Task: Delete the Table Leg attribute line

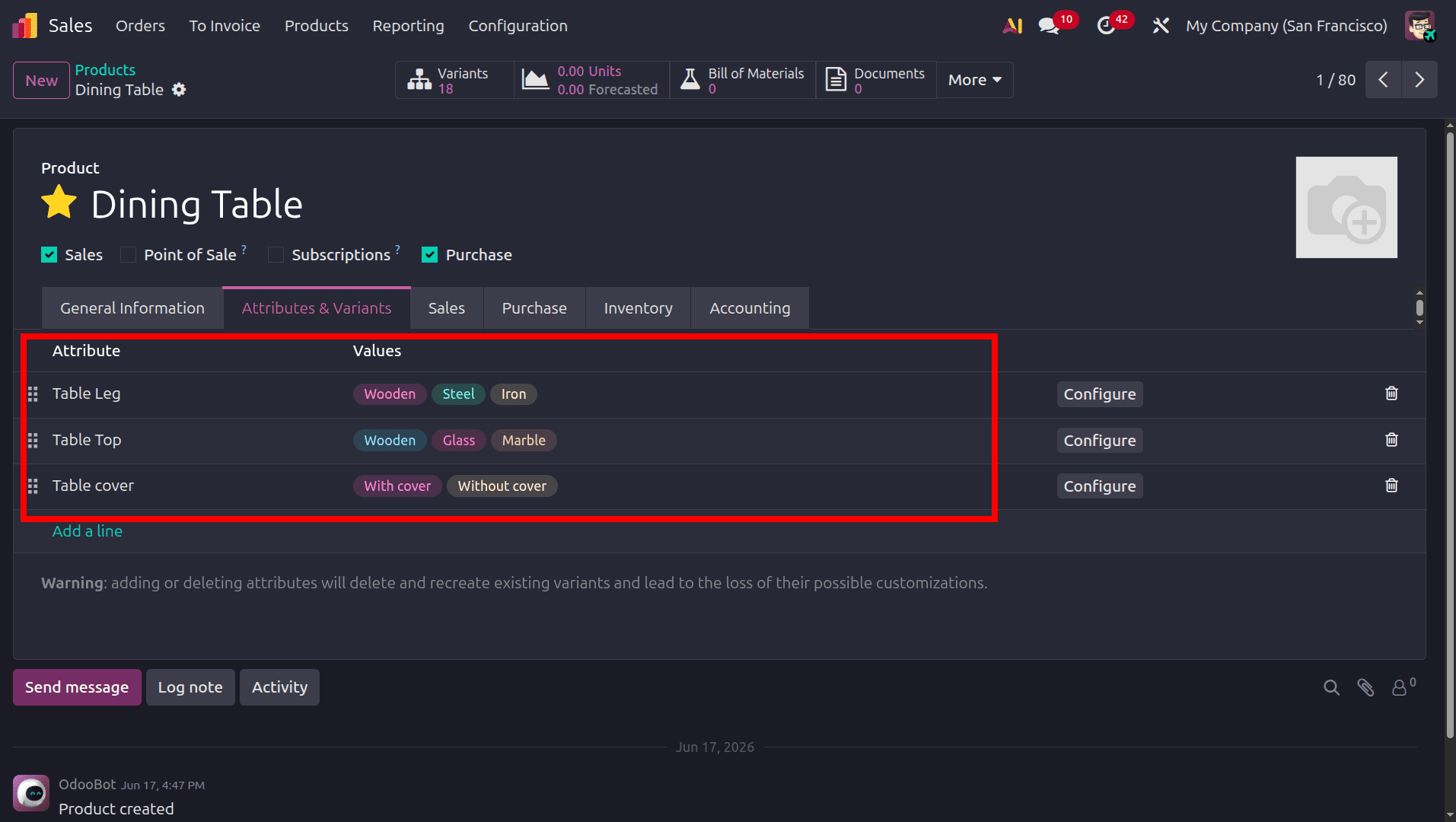Action: click(x=1391, y=393)
